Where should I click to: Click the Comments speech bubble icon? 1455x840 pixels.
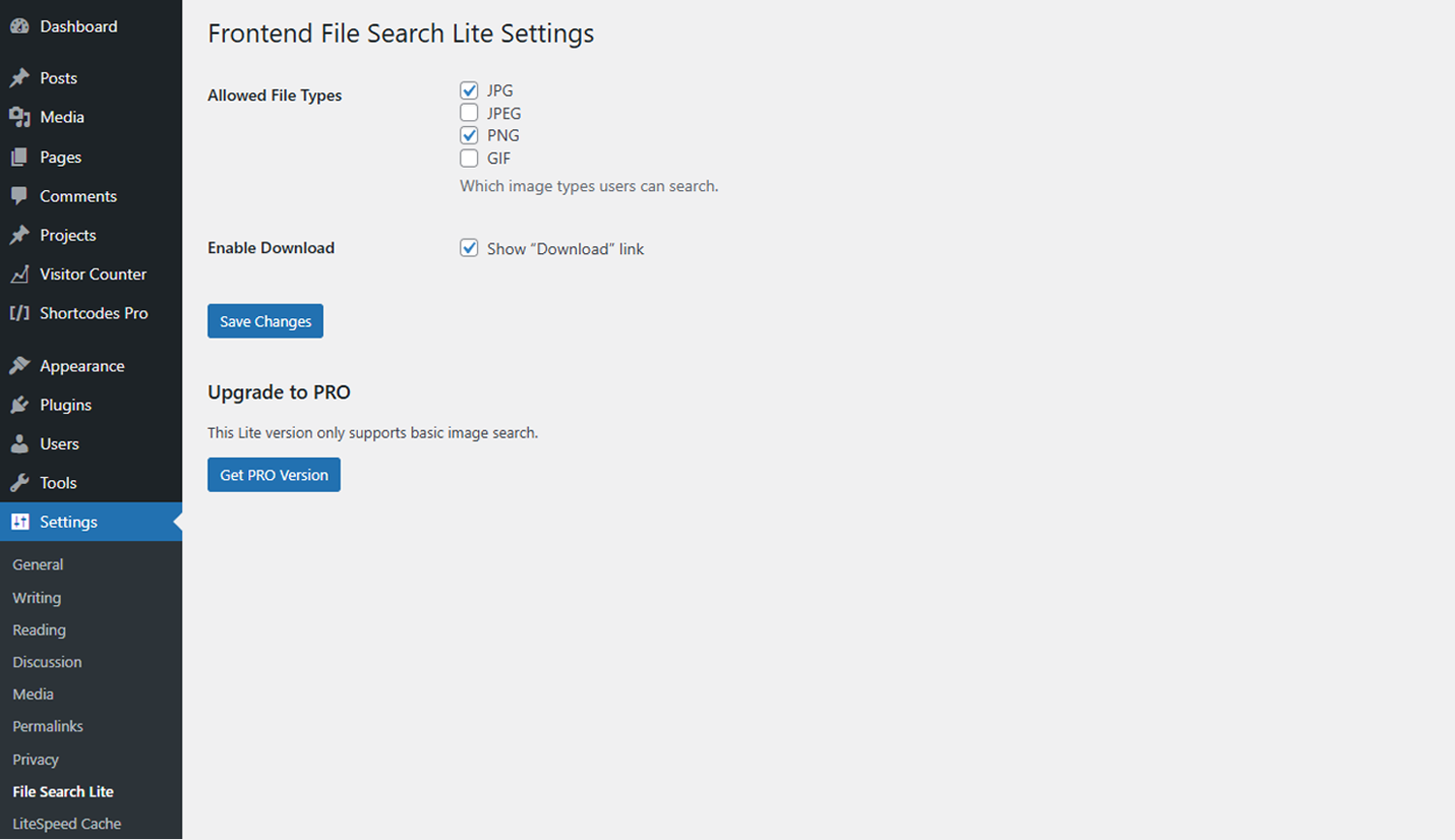(19, 196)
